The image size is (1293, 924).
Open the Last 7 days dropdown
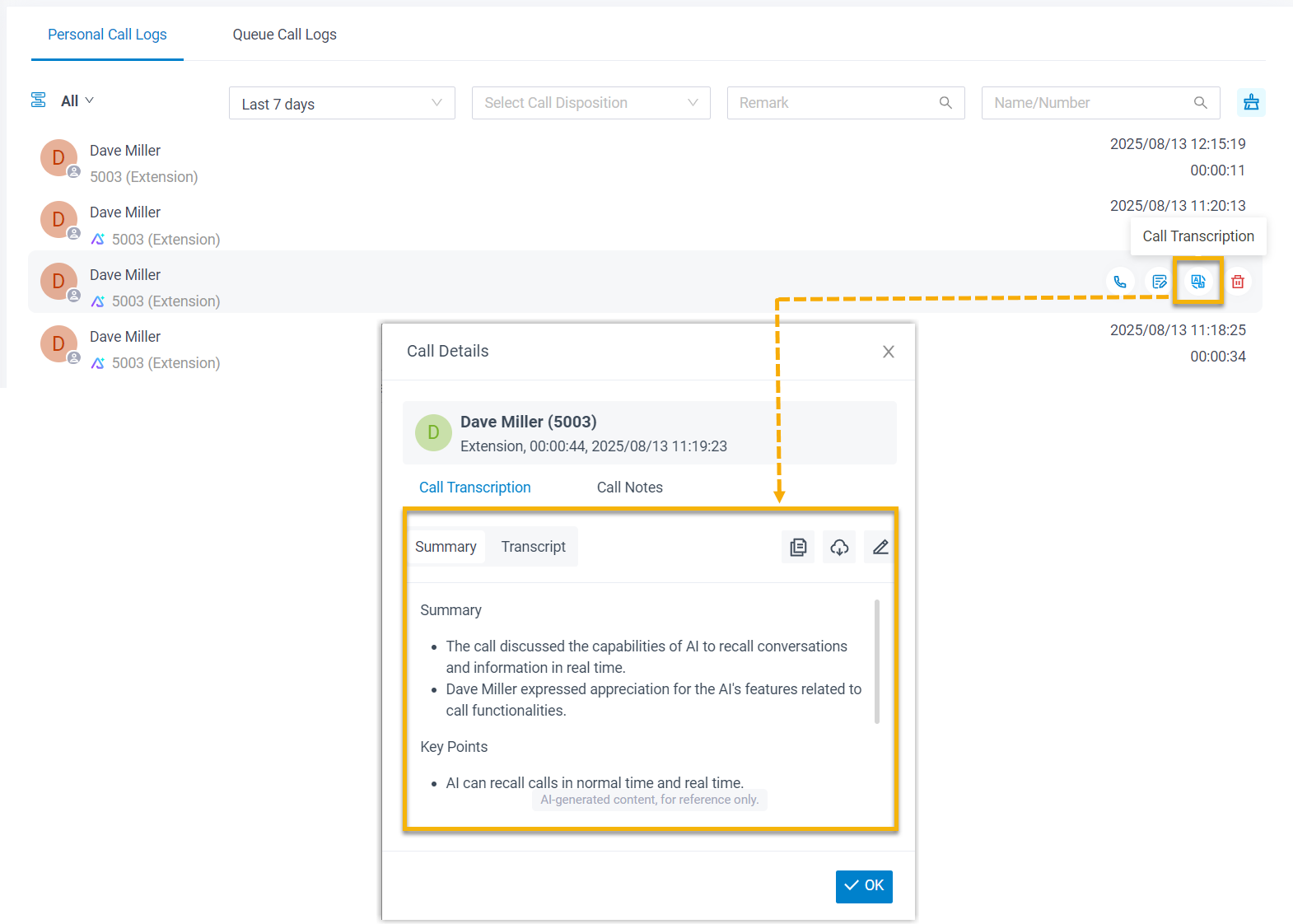(341, 103)
